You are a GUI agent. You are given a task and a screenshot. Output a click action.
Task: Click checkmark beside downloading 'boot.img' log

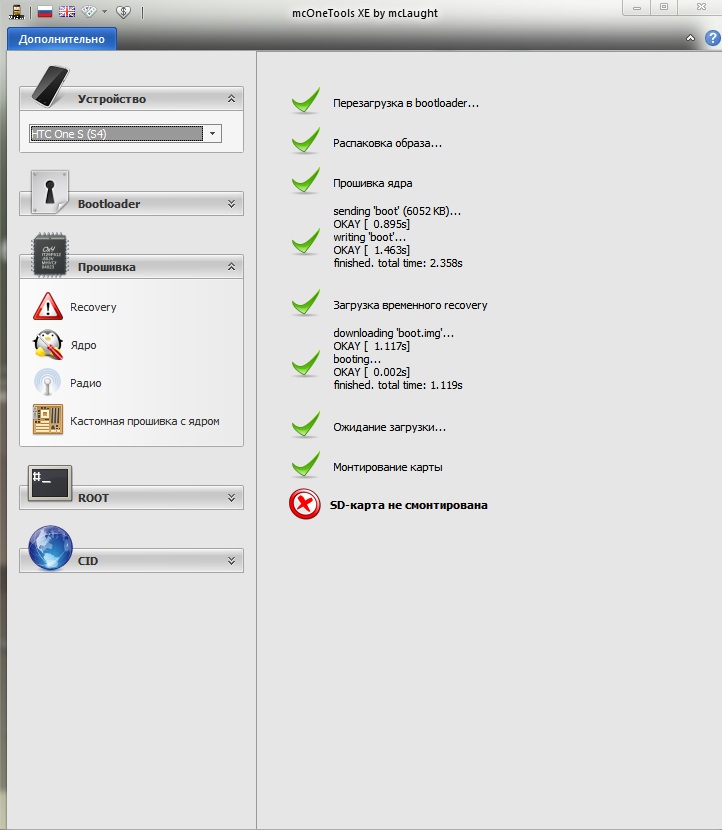point(306,363)
